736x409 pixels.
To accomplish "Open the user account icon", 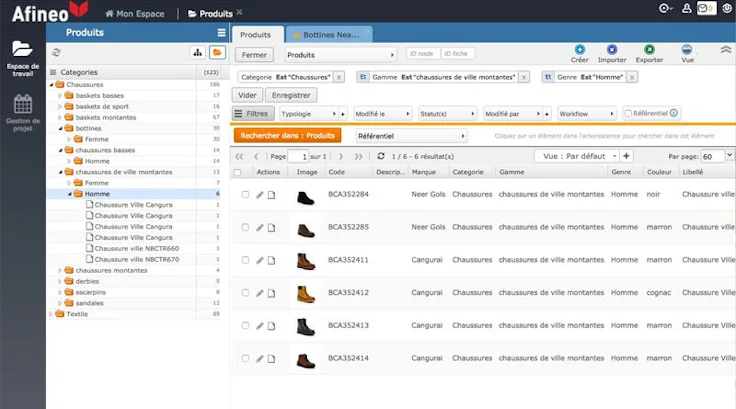I will 686,8.
